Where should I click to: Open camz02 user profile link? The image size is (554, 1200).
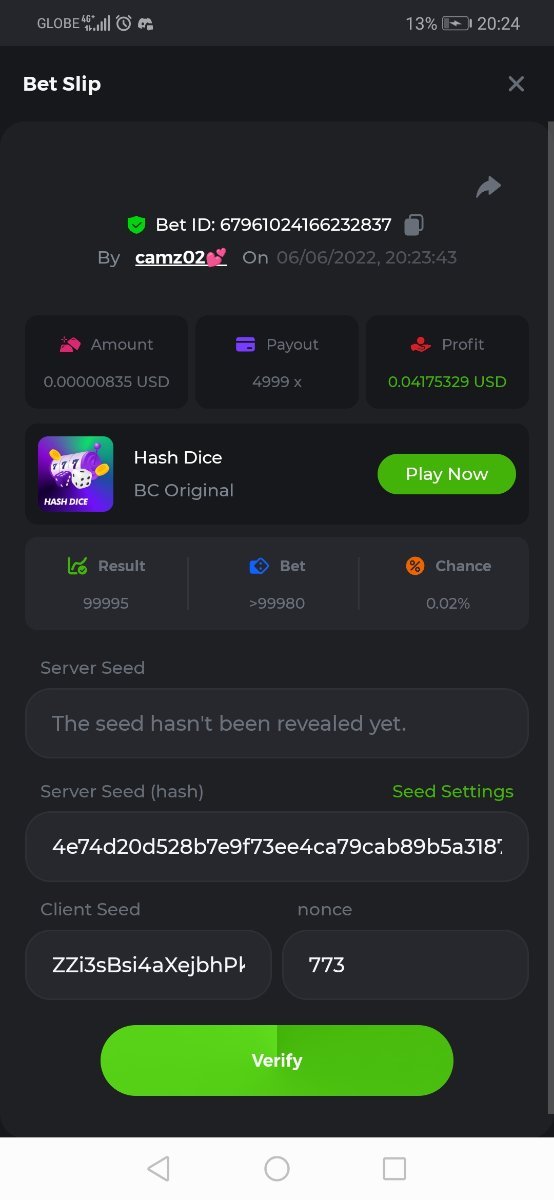pos(181,257)
